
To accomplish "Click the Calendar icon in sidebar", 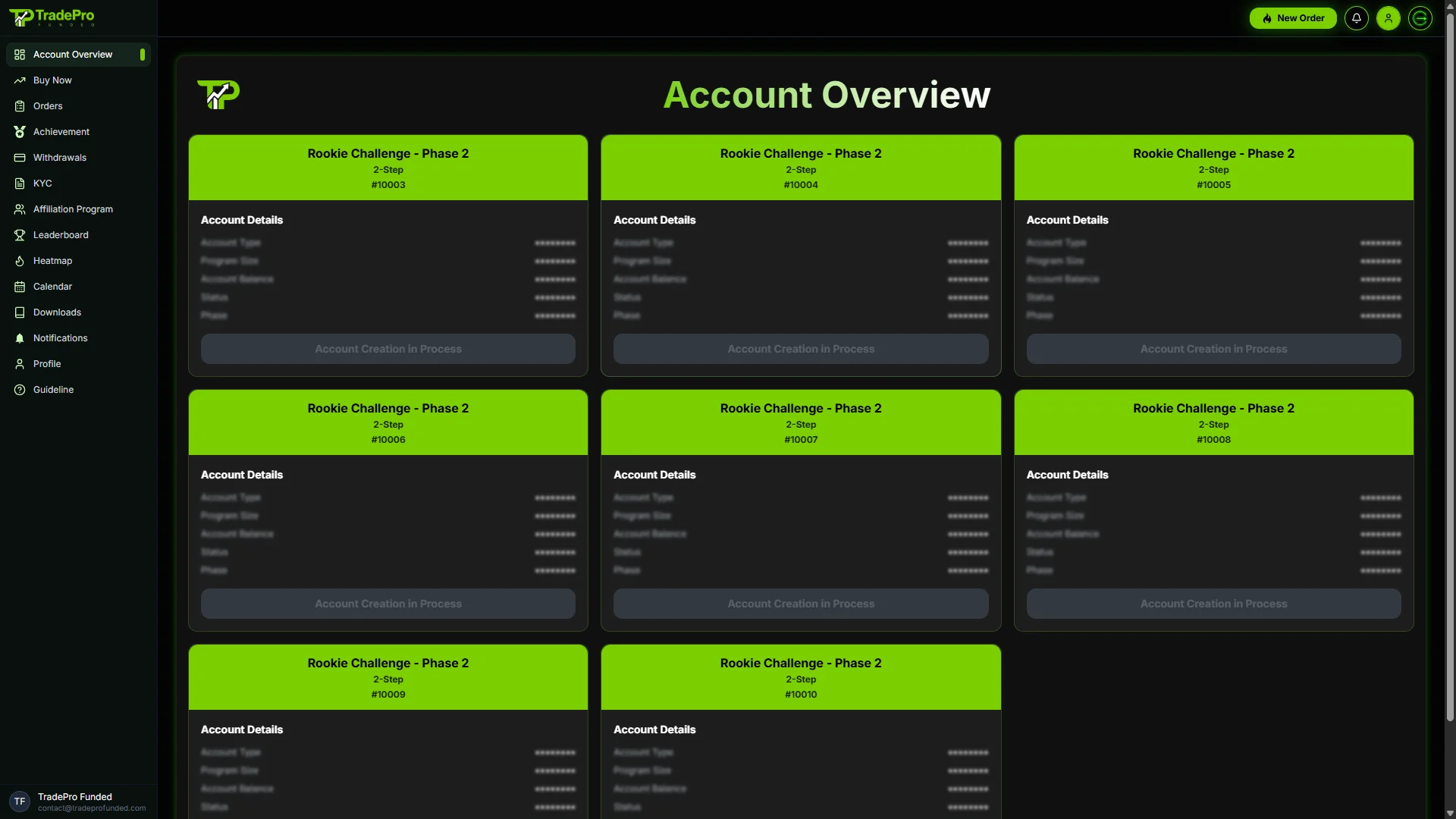I will coord(20,287).
